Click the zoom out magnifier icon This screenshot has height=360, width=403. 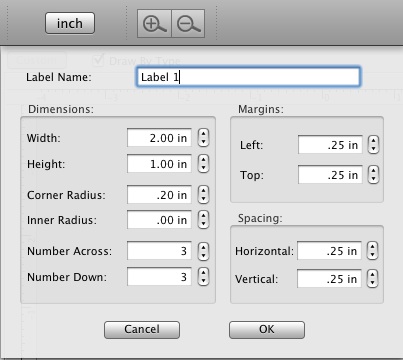click(188, 24)
